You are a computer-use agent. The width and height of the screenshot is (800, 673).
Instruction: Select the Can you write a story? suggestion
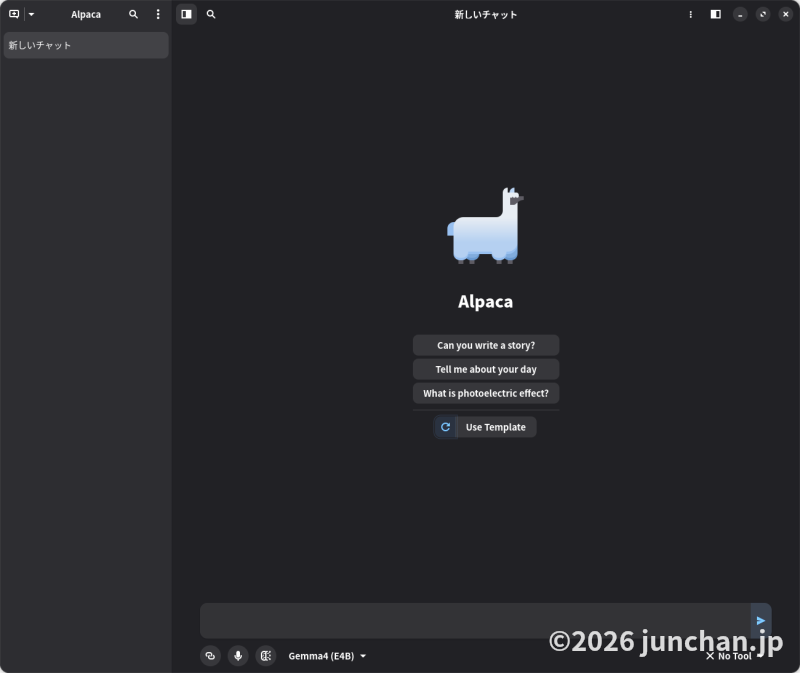tap(486, 345)
